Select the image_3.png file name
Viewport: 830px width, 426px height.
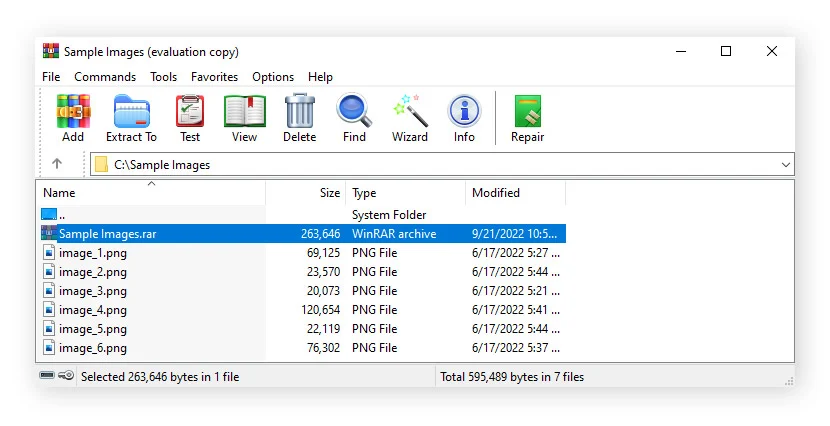coord(93,291)
